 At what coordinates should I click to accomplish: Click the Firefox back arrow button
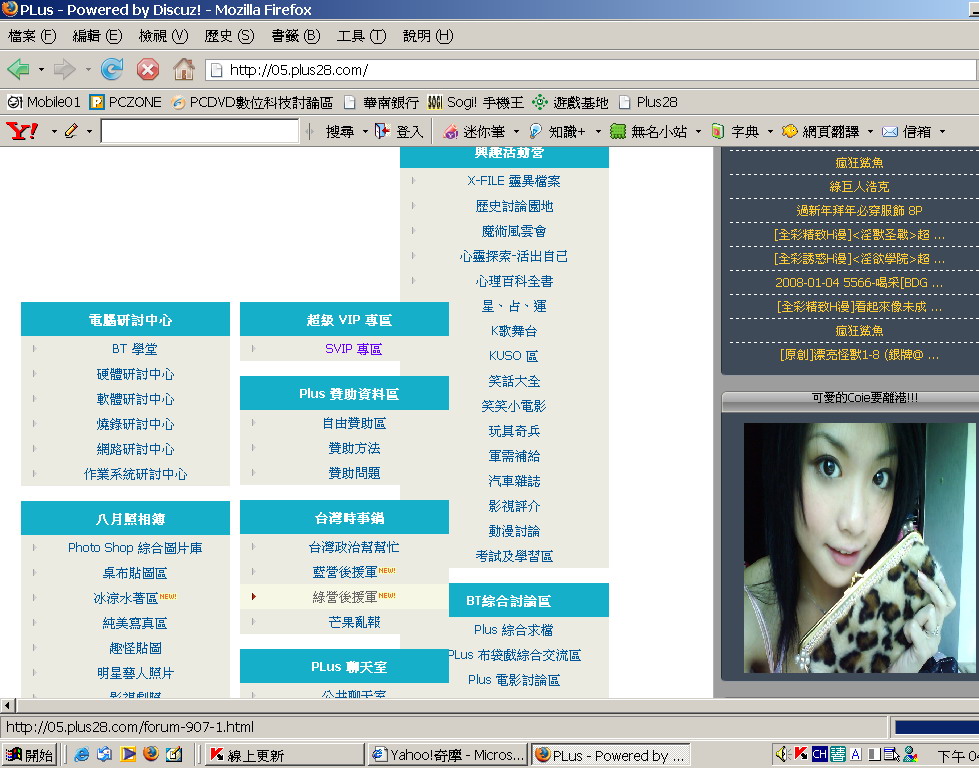[x=18, y=69]
